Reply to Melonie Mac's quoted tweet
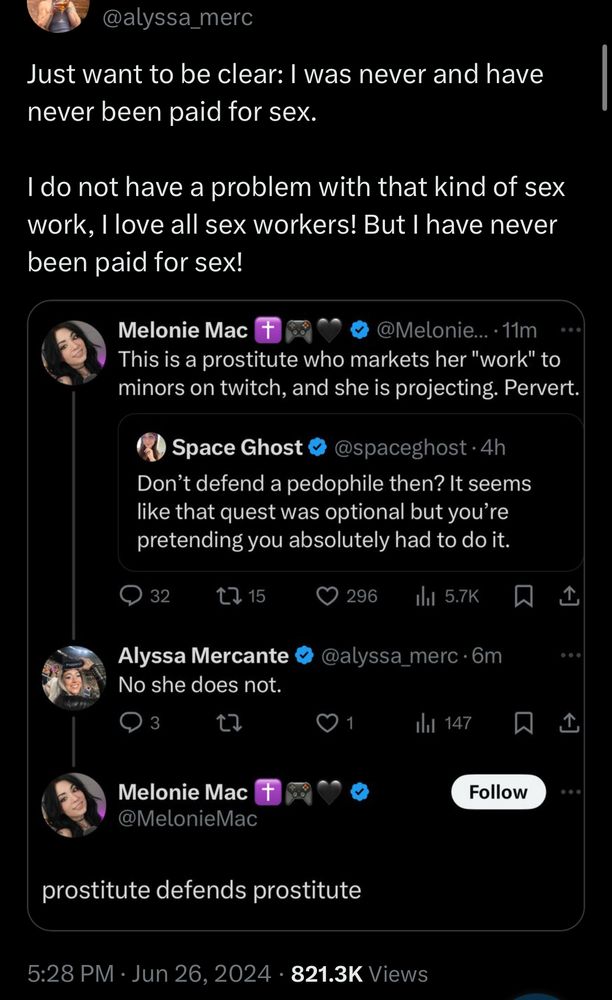Screen dimensions: 612x1000 coord(131,596)
